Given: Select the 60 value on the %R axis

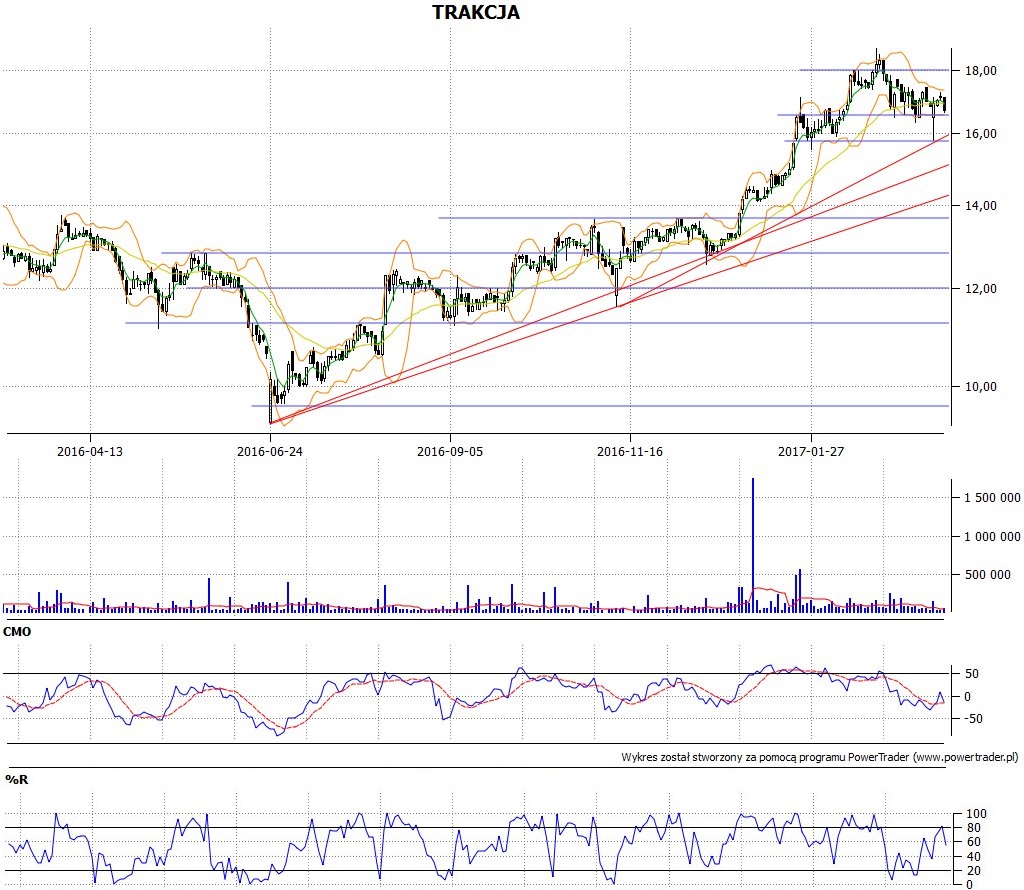Looking at the screenshot, I should click(x=974, y=842).
